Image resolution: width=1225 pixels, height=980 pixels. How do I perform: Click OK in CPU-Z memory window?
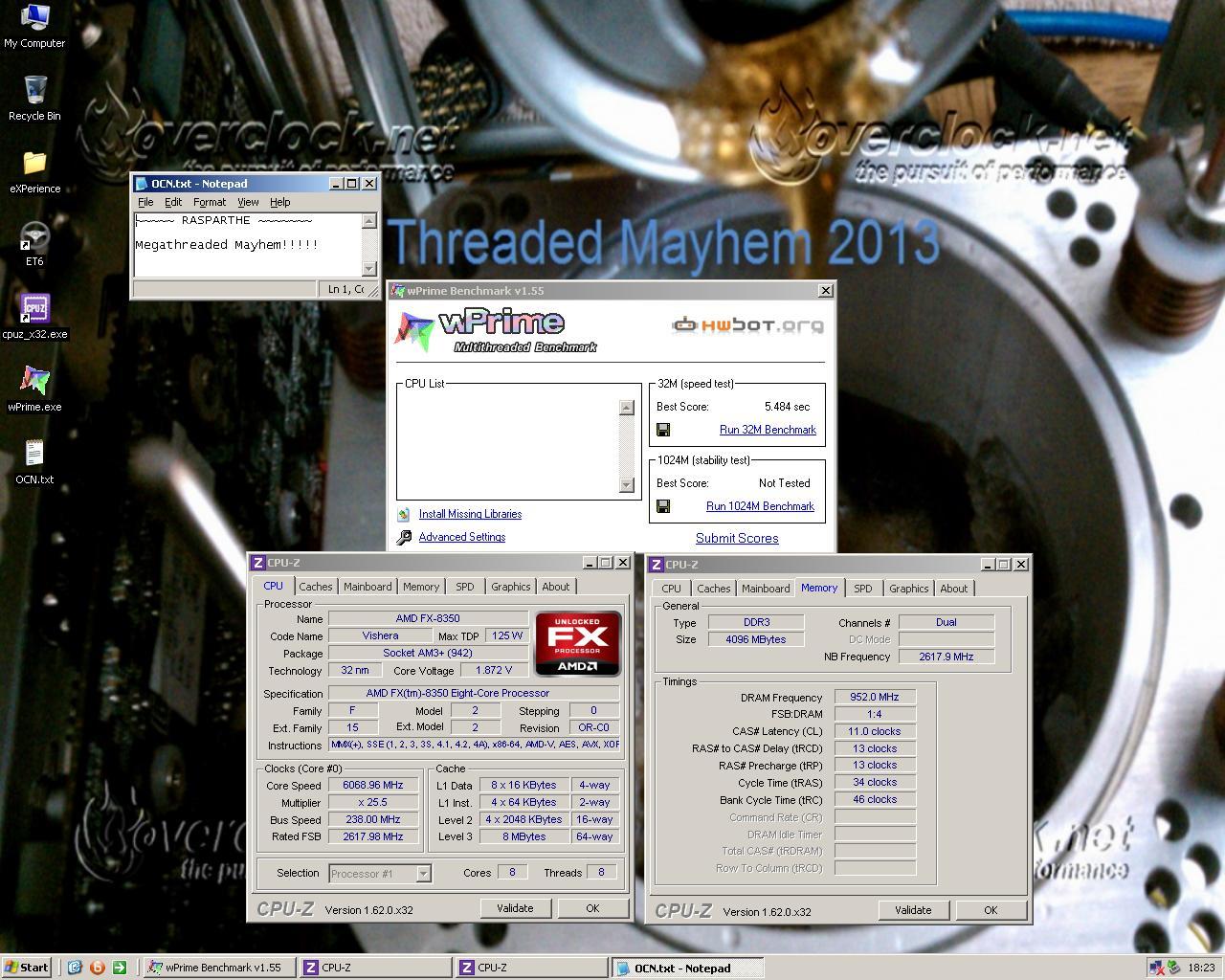tap(991, 910)
